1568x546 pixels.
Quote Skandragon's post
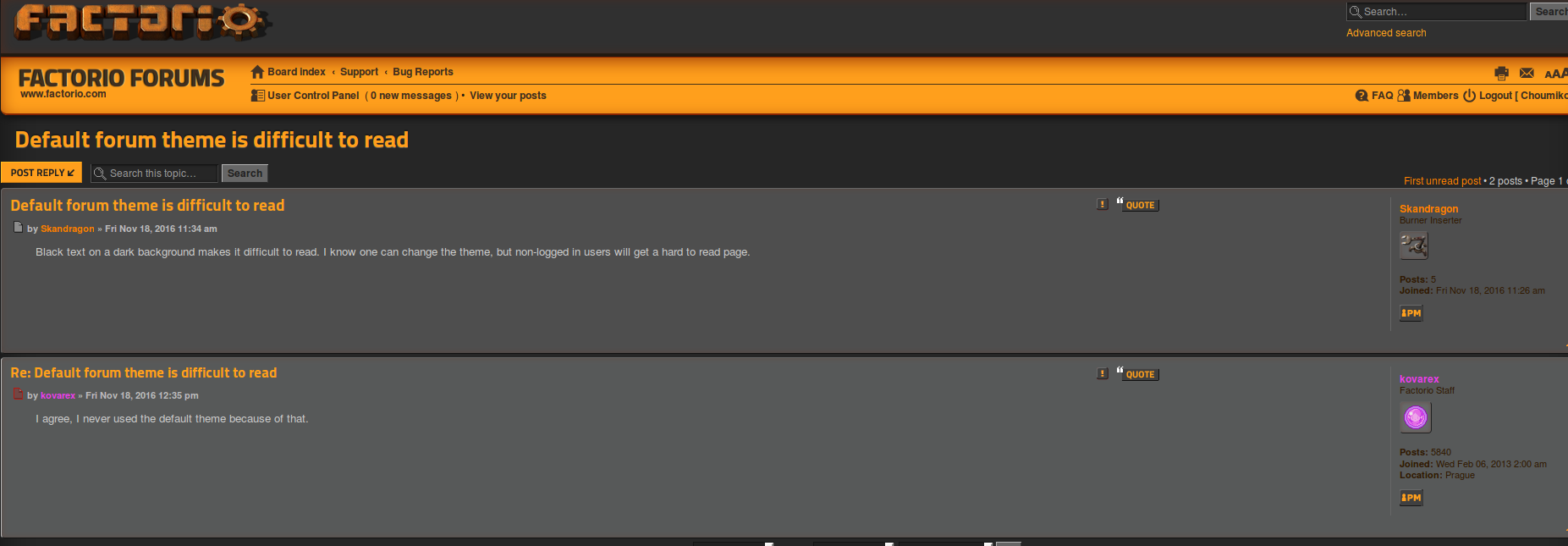tap(1137, 204)
